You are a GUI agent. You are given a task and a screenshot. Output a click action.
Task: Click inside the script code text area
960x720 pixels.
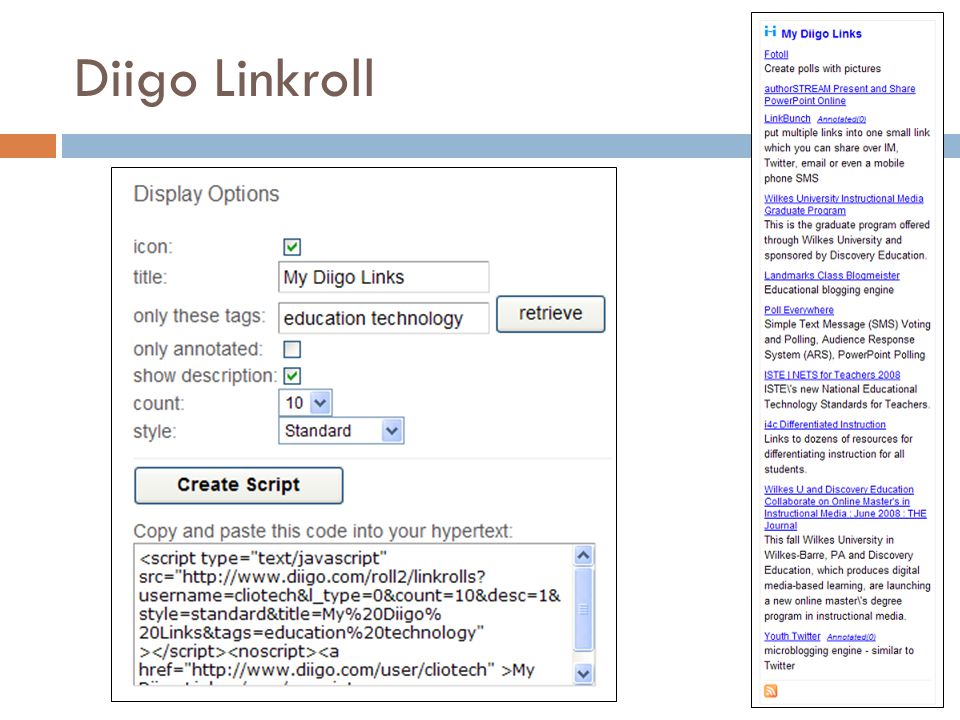click(354, 614)
